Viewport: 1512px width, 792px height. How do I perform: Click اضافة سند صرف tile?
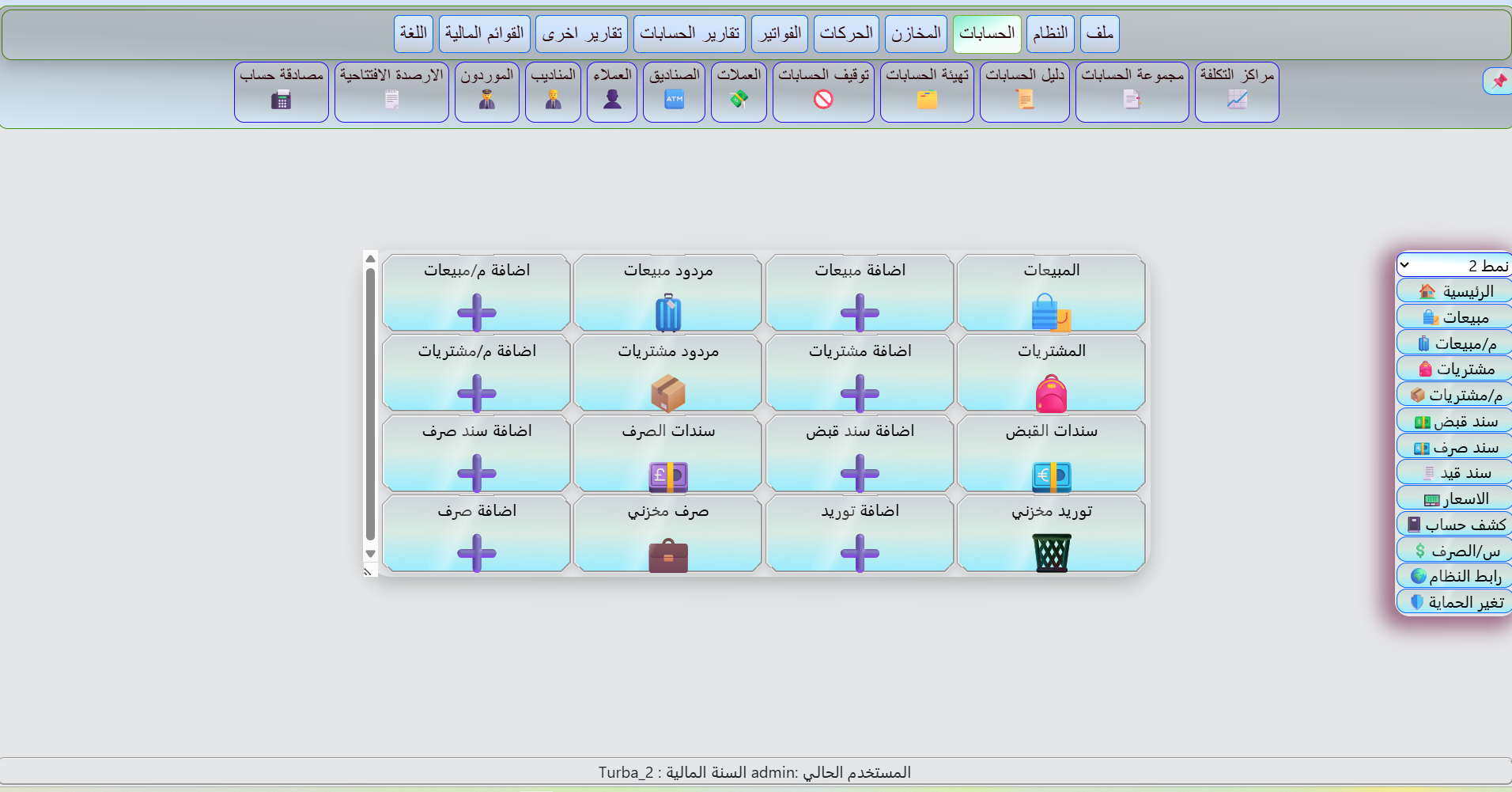477,453
